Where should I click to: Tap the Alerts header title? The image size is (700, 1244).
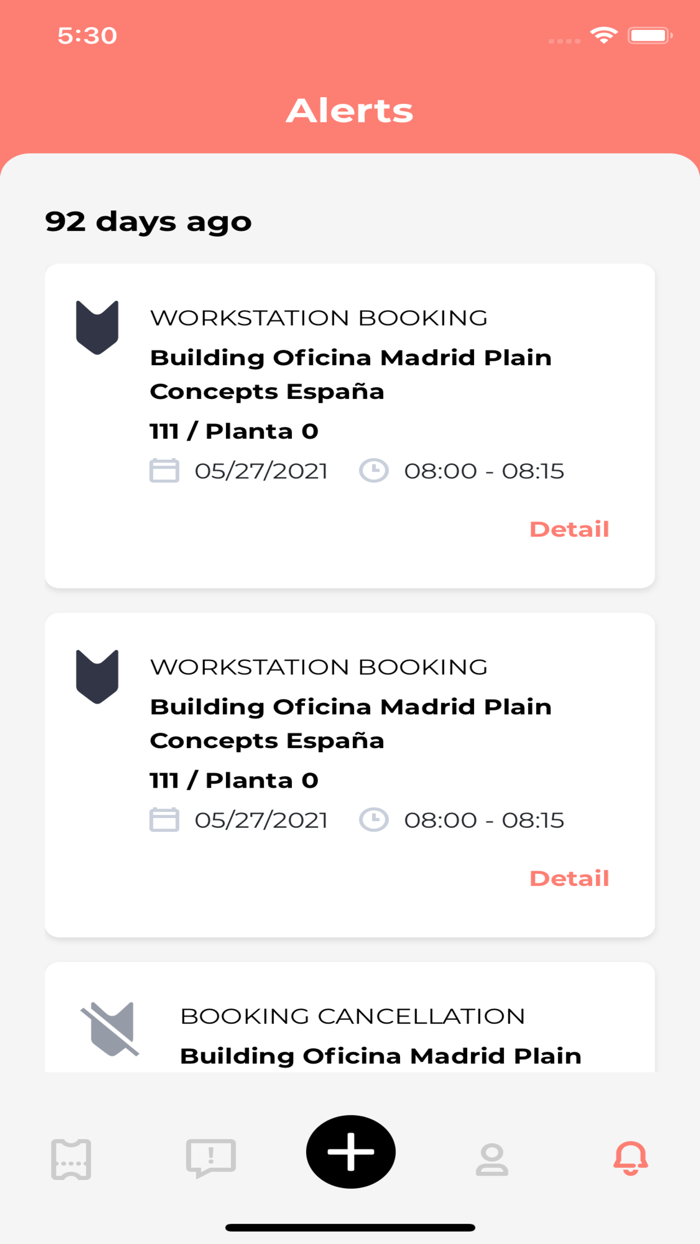(x=350, y=110)
